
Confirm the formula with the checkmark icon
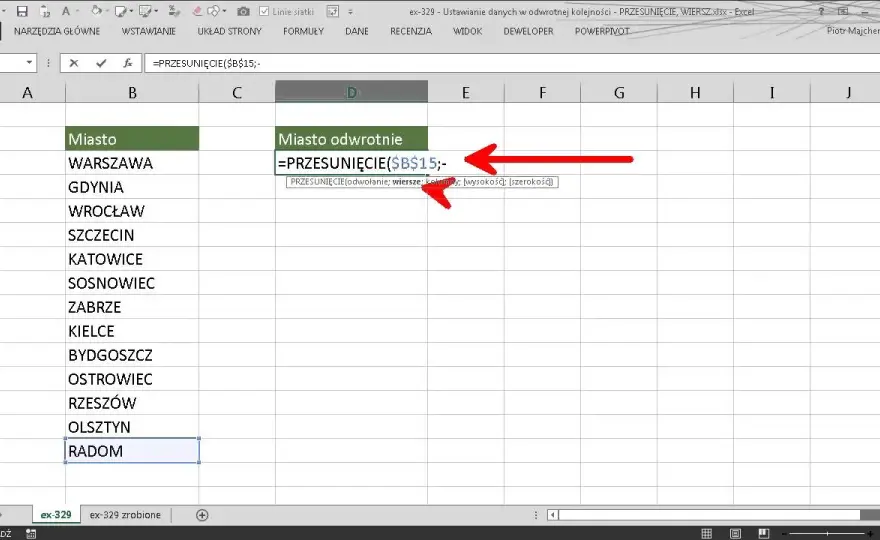coord(101,63)
